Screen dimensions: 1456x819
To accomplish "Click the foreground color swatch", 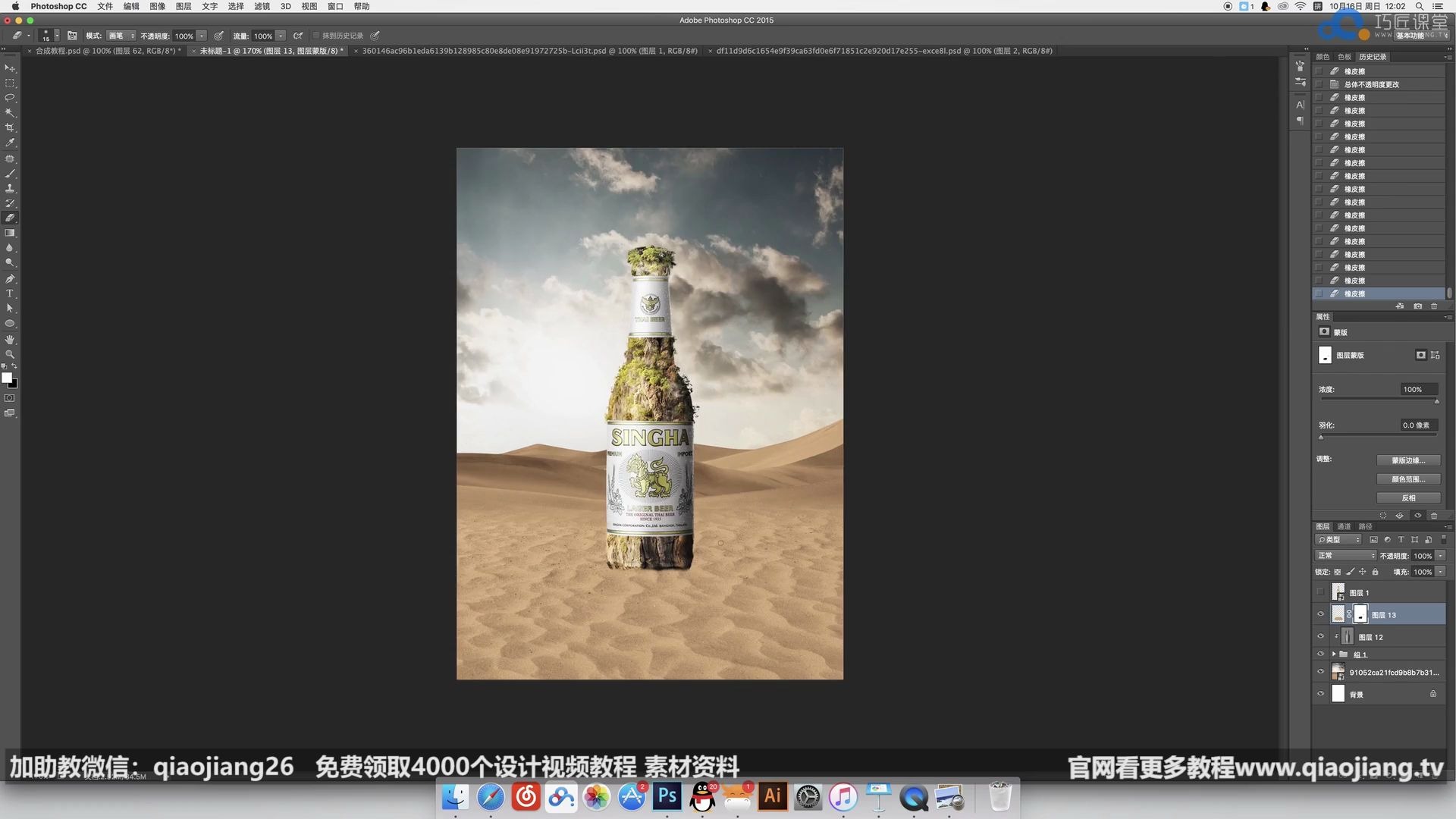I will click(7, 378).
